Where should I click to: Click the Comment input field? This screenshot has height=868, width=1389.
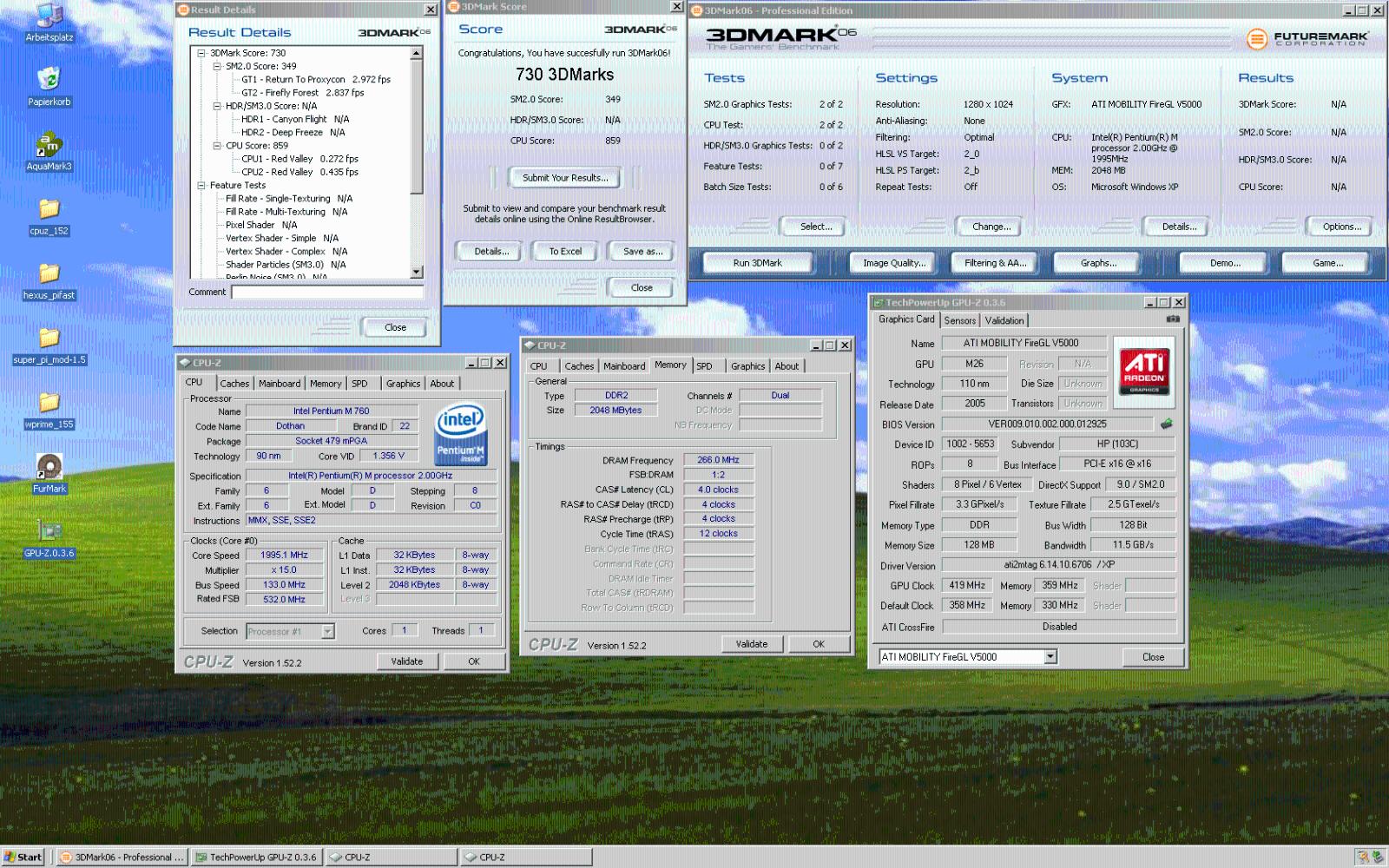tap(326, 293)
